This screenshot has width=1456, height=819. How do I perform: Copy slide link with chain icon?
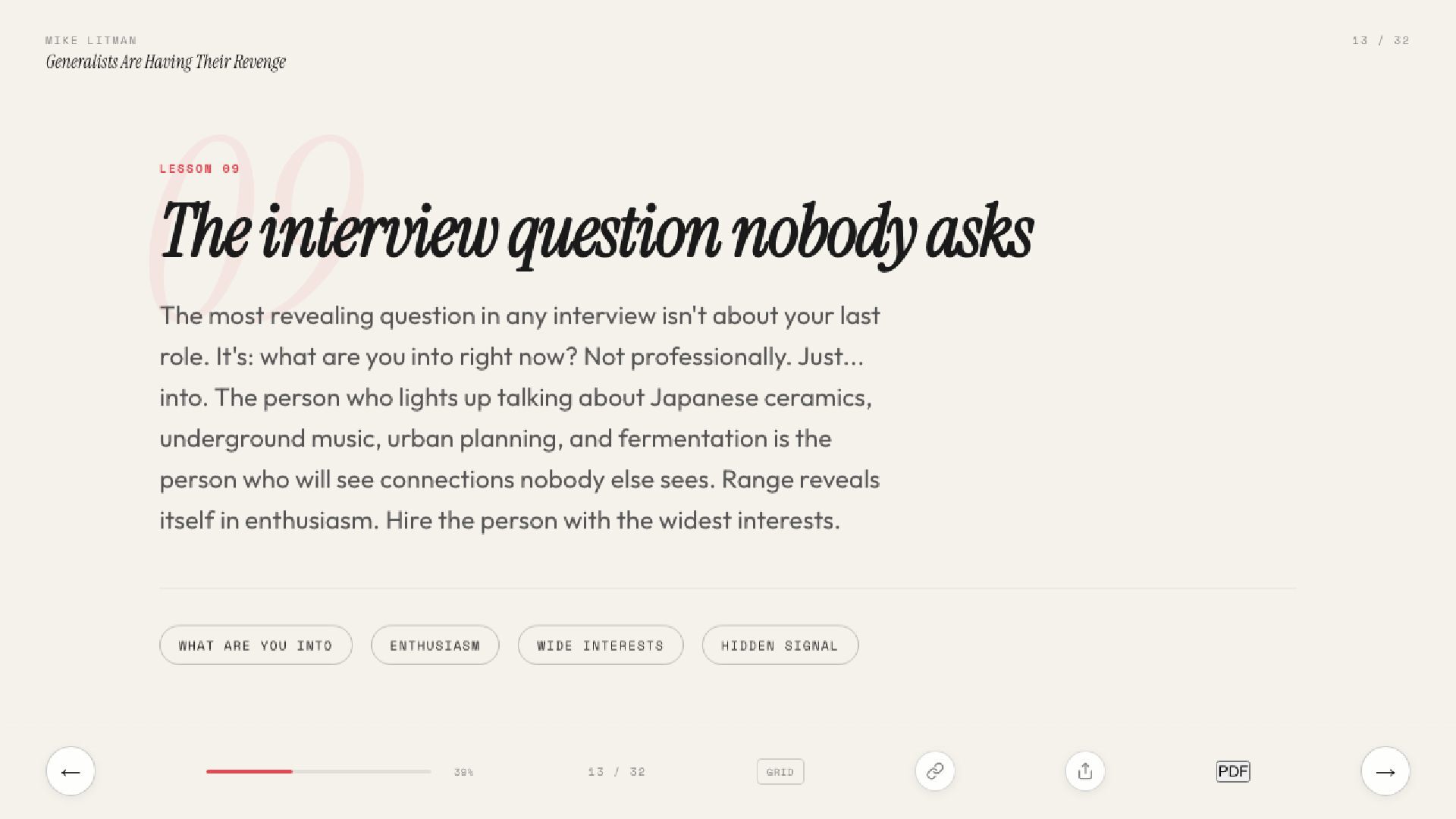[x=934, y=771]
